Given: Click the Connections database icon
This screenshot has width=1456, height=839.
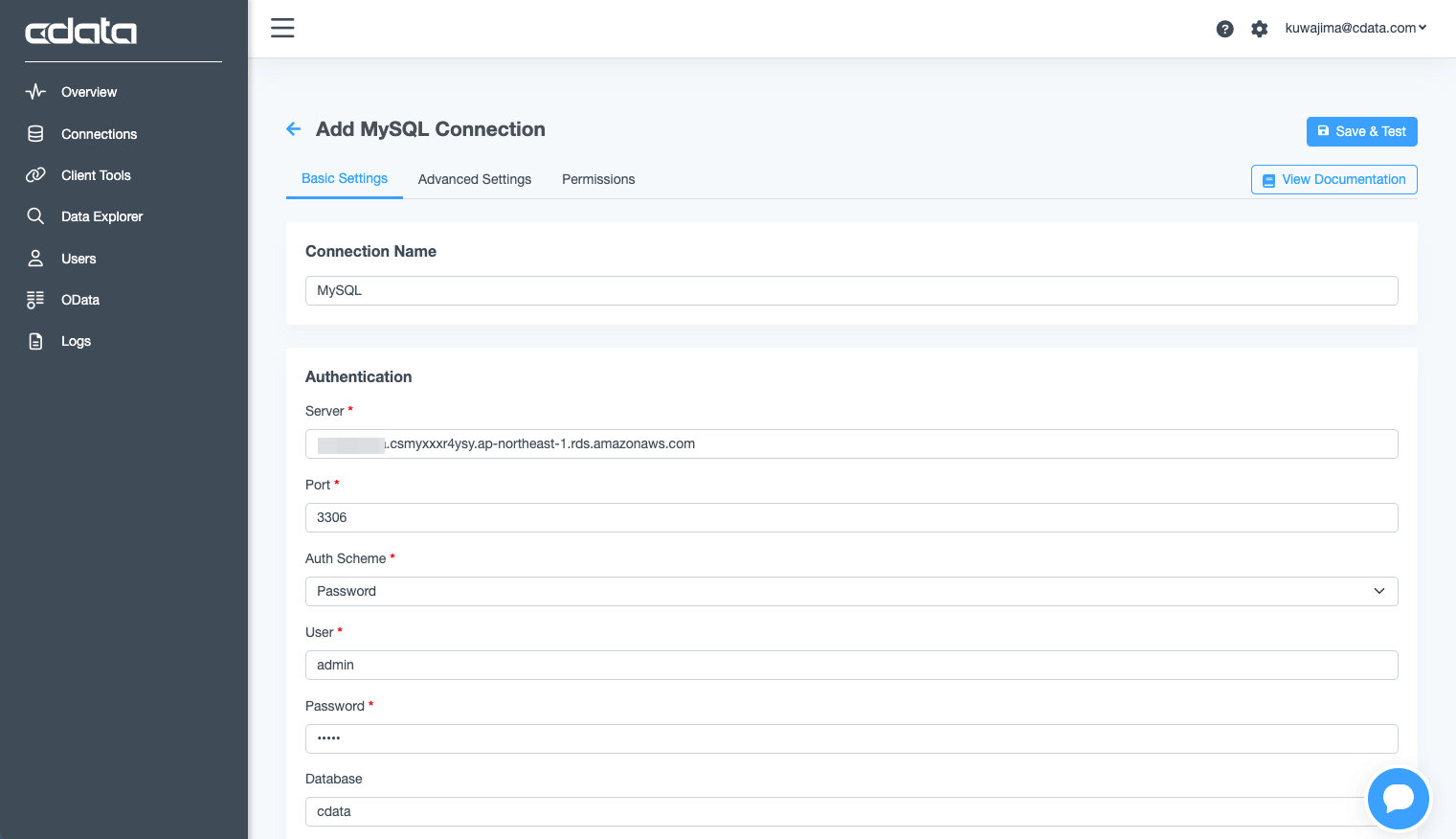Looking at the screenshot, I should (x=35, y=134).
